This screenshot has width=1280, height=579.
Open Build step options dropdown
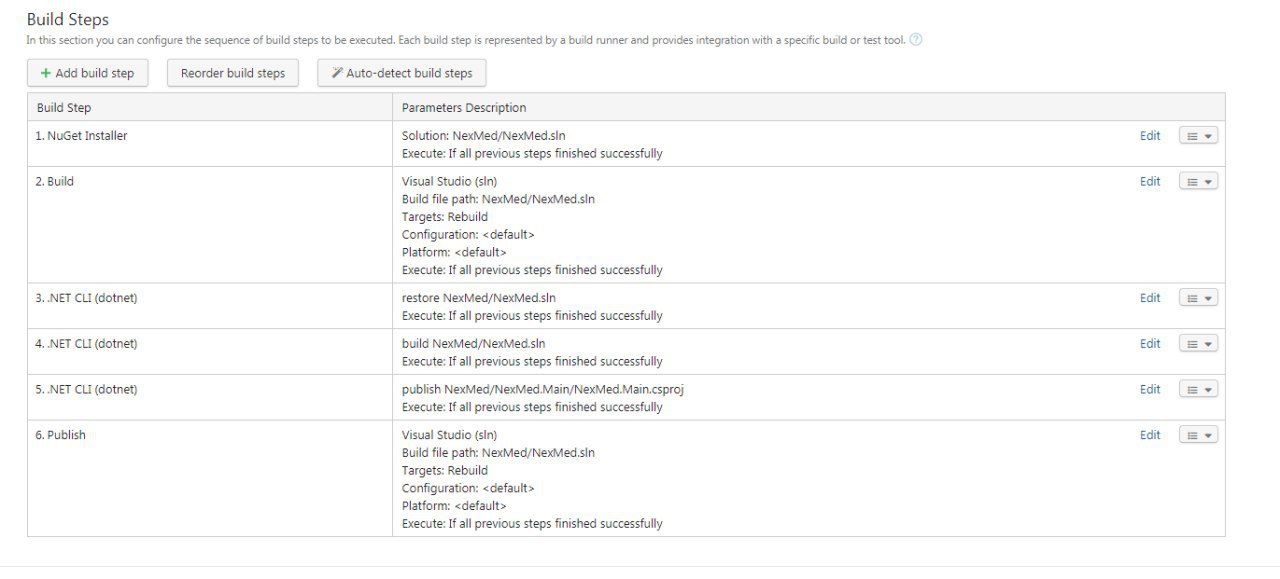[1198, 182]
